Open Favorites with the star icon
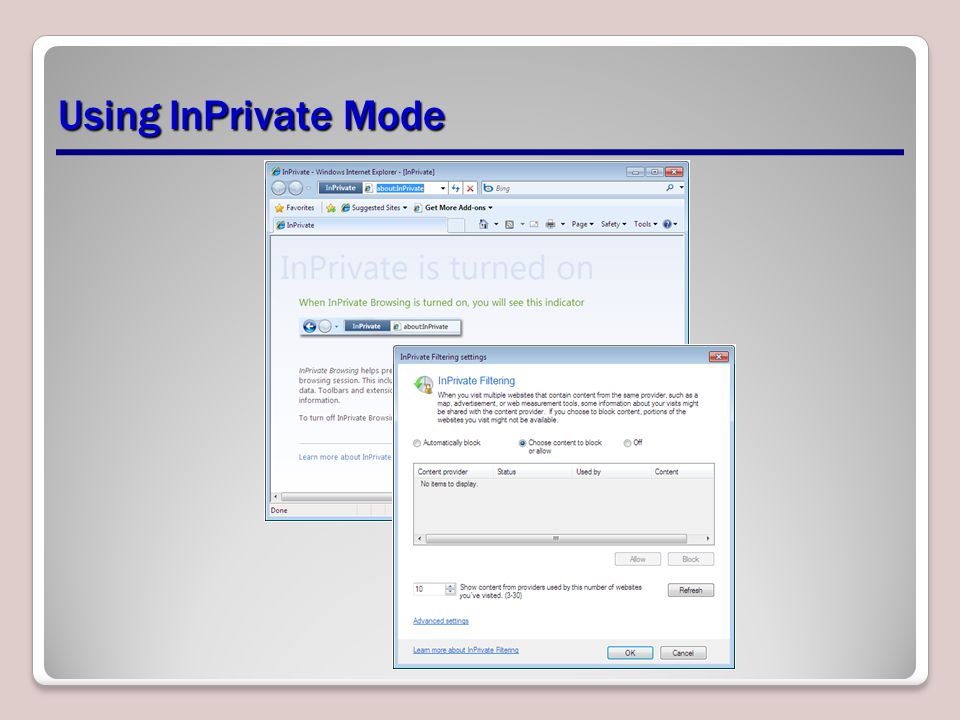 279,208
